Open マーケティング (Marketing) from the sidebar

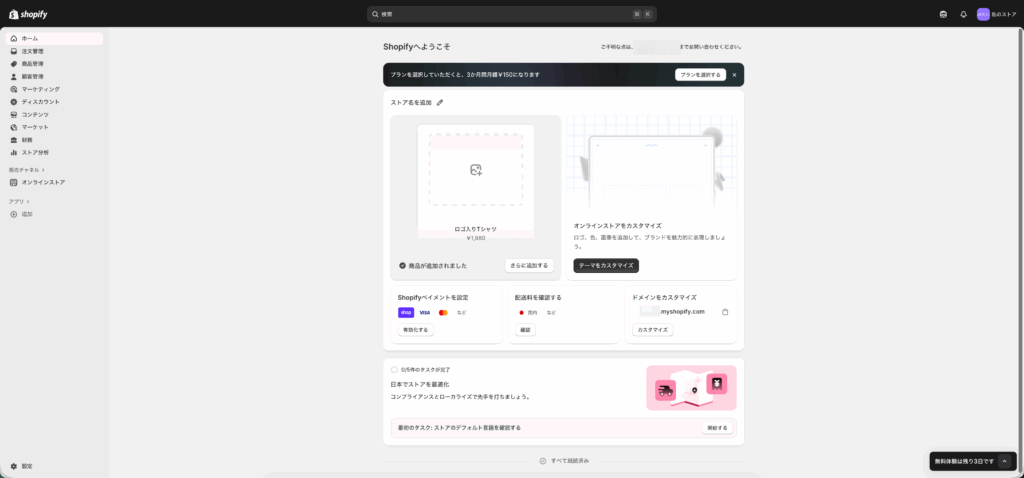pos(40,89)
